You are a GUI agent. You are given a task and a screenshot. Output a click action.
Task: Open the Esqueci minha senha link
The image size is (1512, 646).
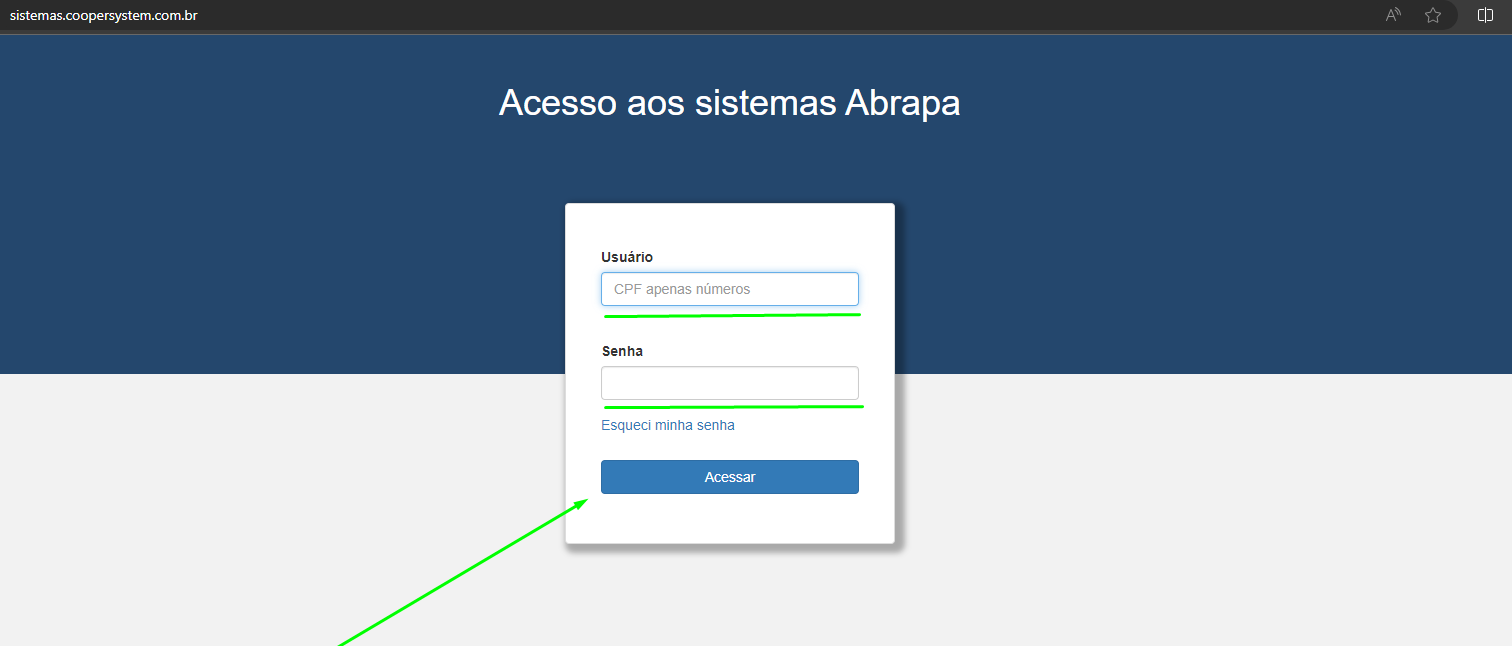click(x=668, y=425)
